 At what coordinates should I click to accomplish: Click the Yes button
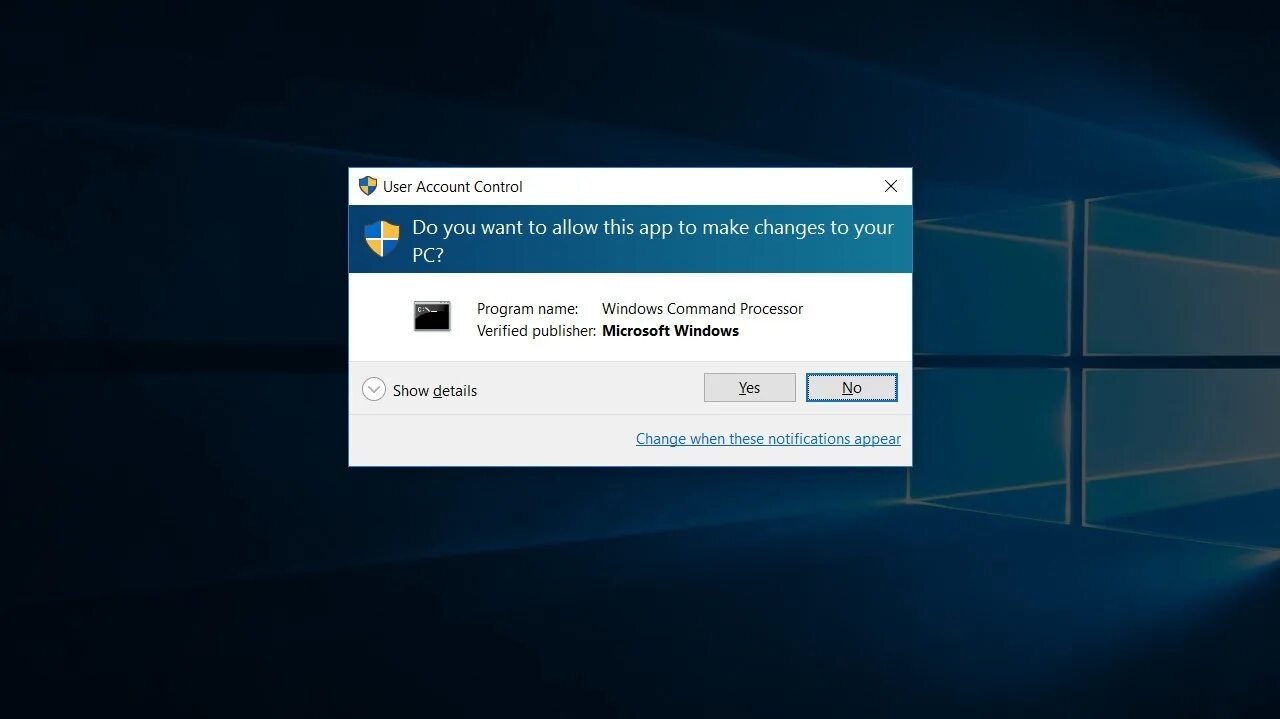click(x=749, y=388)
